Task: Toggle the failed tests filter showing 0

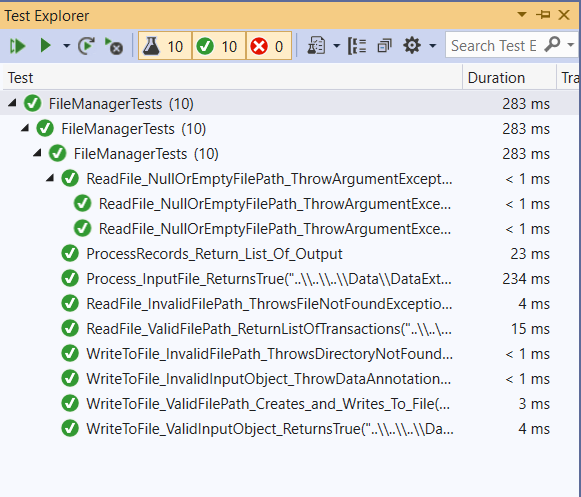Action: [269, 46]
